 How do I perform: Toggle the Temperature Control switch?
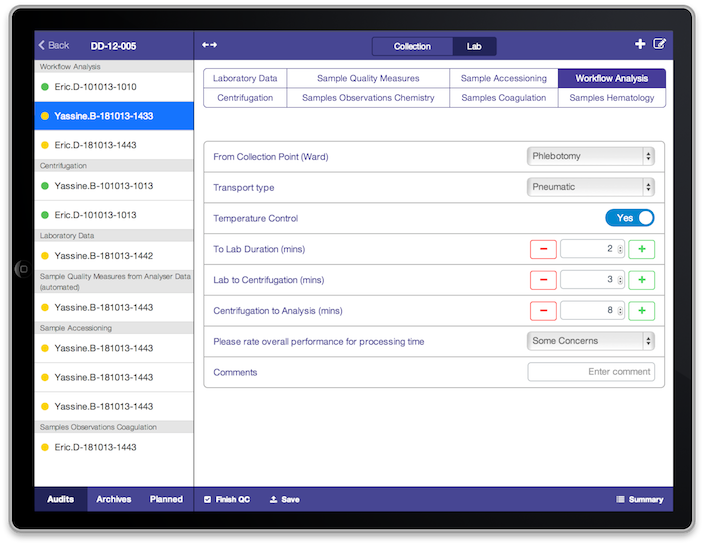629,218
